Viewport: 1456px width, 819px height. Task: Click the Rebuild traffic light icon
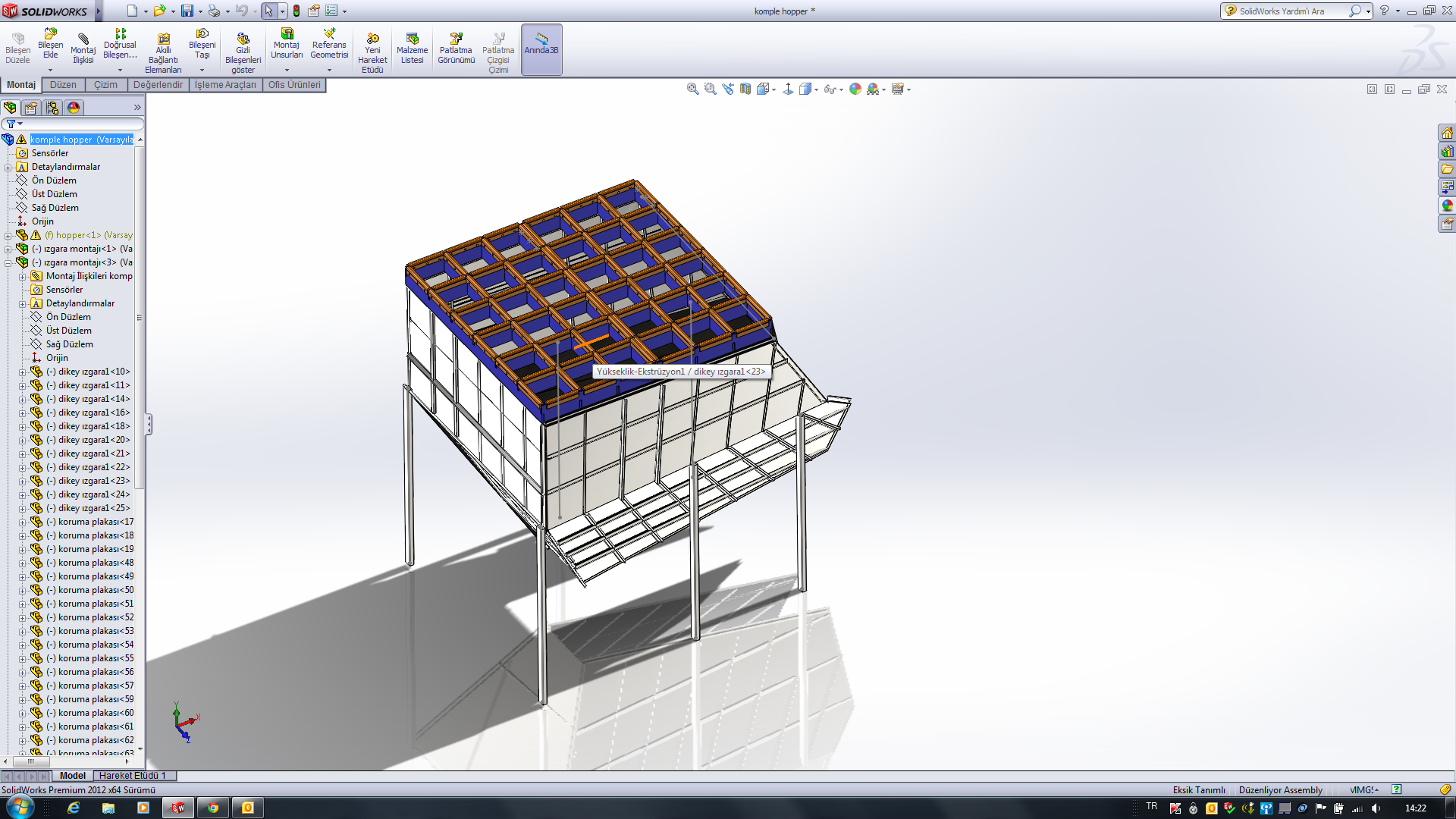pos(297,11)
